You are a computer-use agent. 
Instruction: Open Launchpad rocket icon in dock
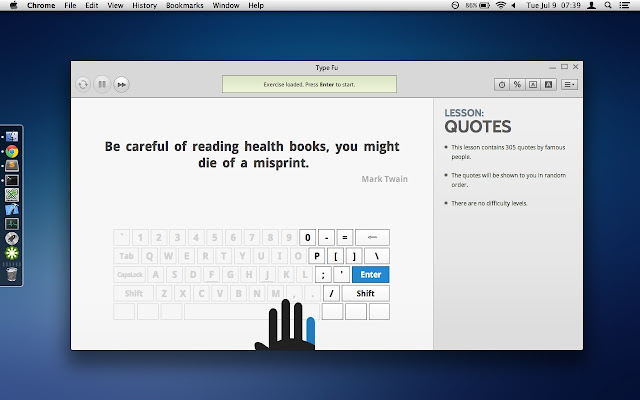pos(12,238)
